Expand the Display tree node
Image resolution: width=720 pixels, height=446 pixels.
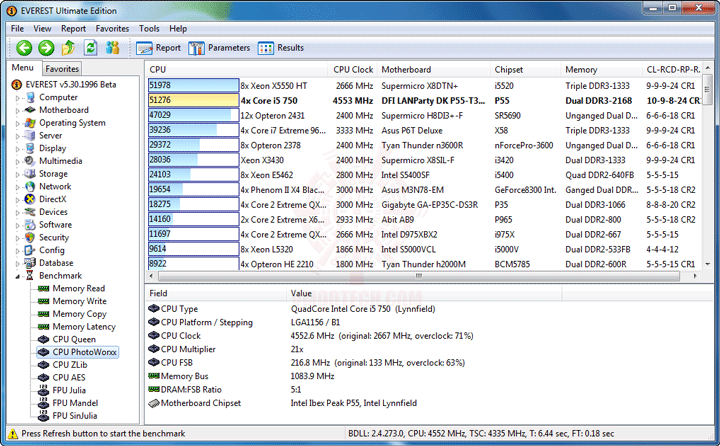coord(18,149)
